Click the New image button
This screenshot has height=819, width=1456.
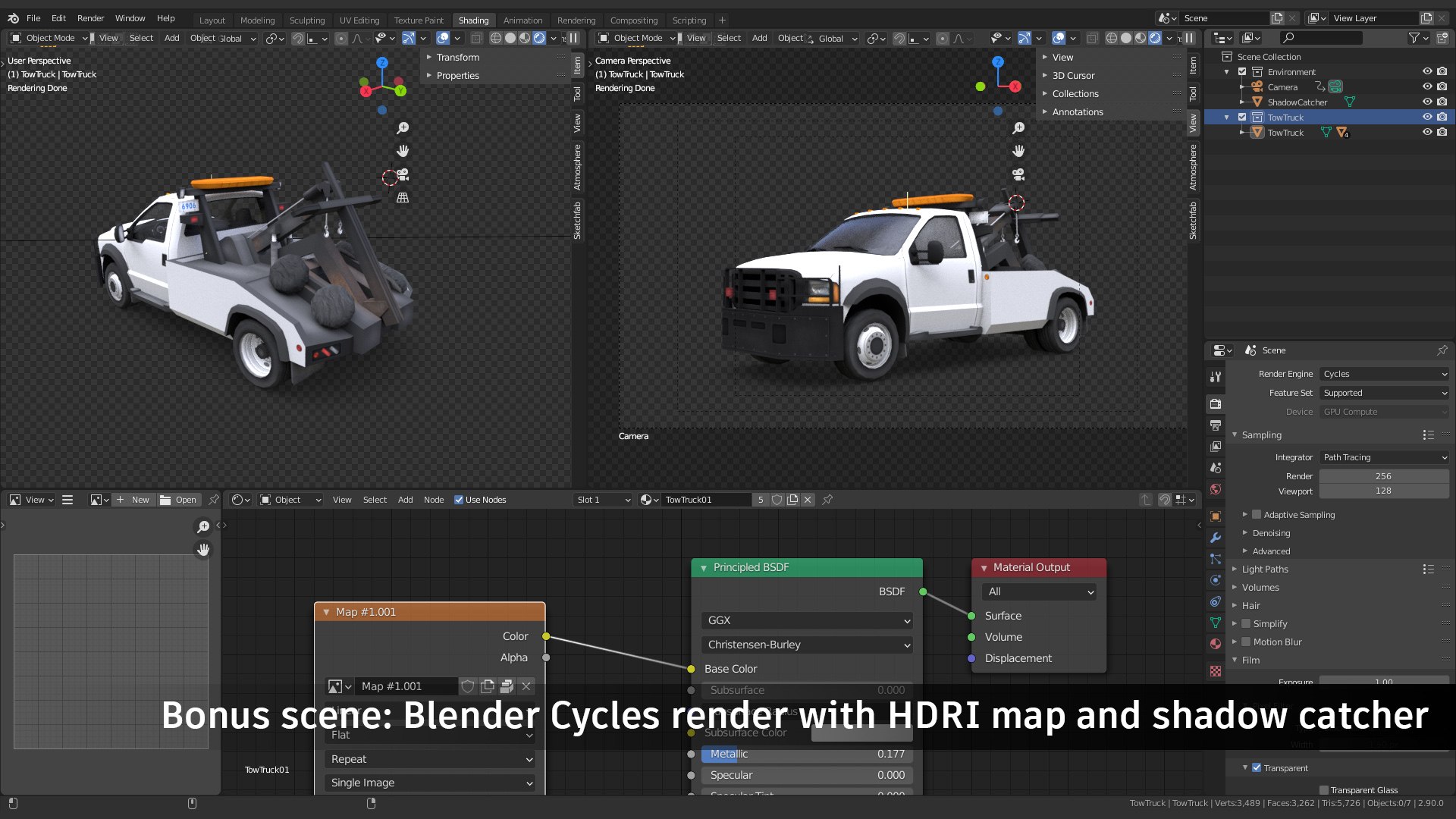click(133, 500)
